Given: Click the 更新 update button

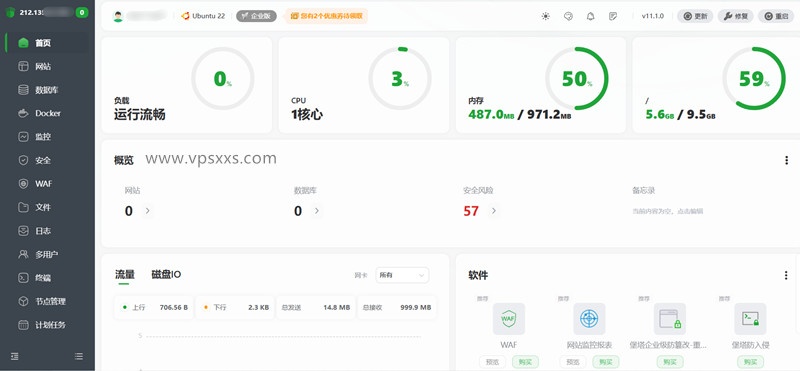Looking at the screenshot, I should tap(695, 16).
